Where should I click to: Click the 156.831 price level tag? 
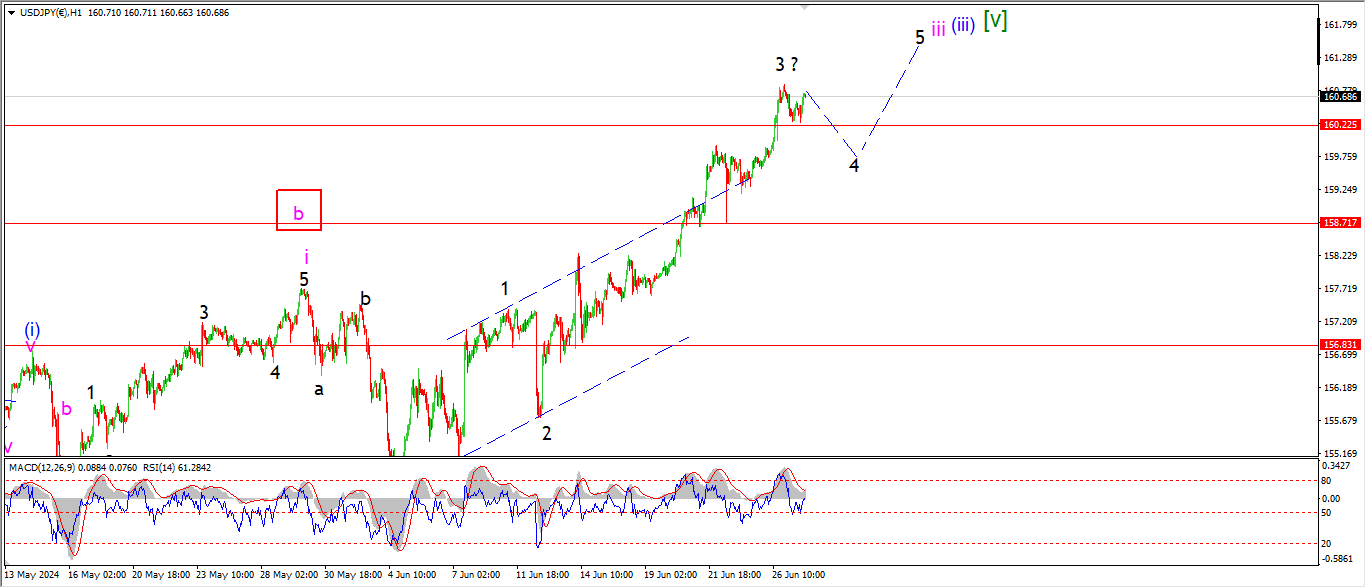coord(1340,344)
